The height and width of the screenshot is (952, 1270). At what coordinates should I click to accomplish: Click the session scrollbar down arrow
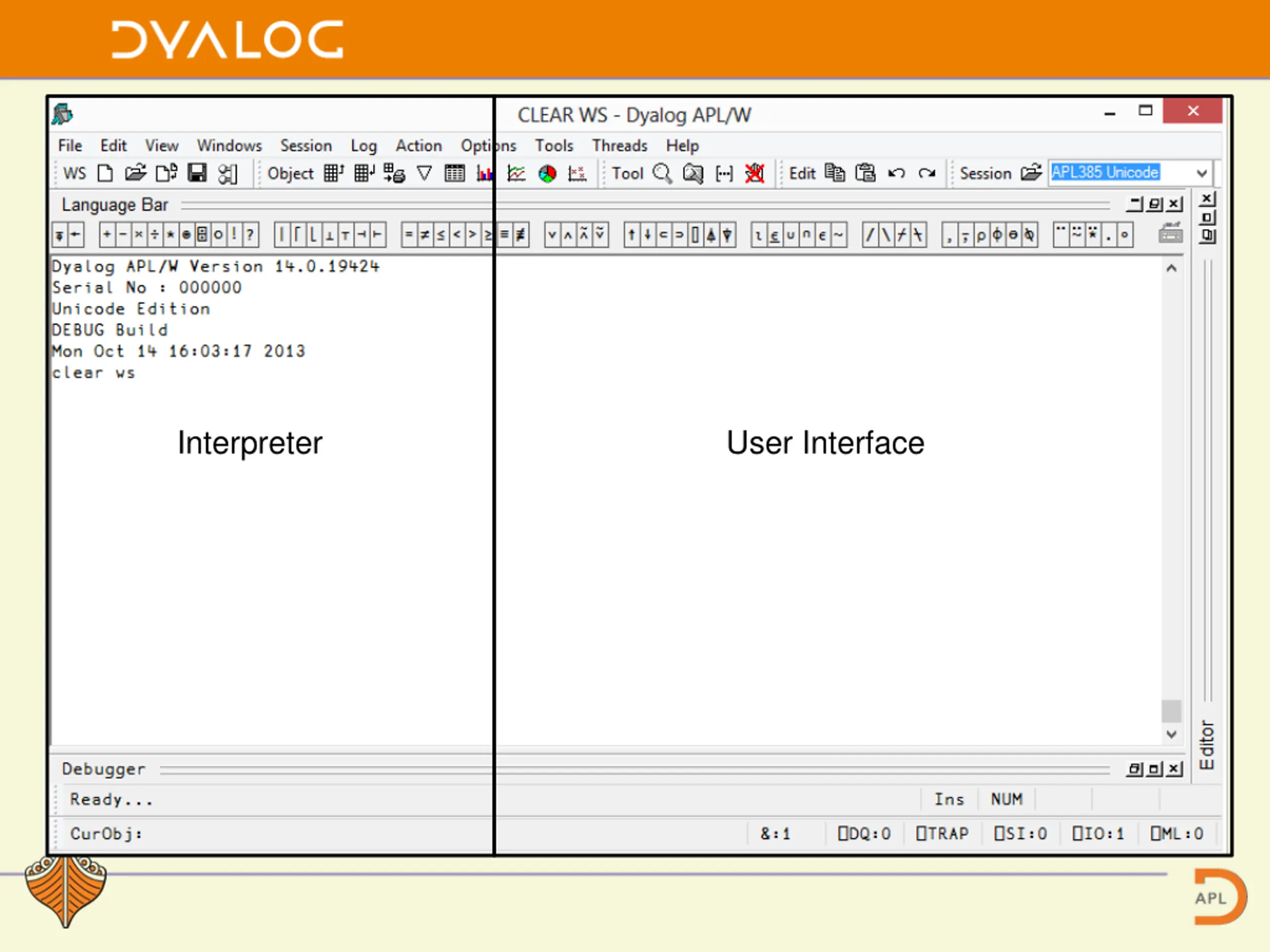[x=1171, y=734]
